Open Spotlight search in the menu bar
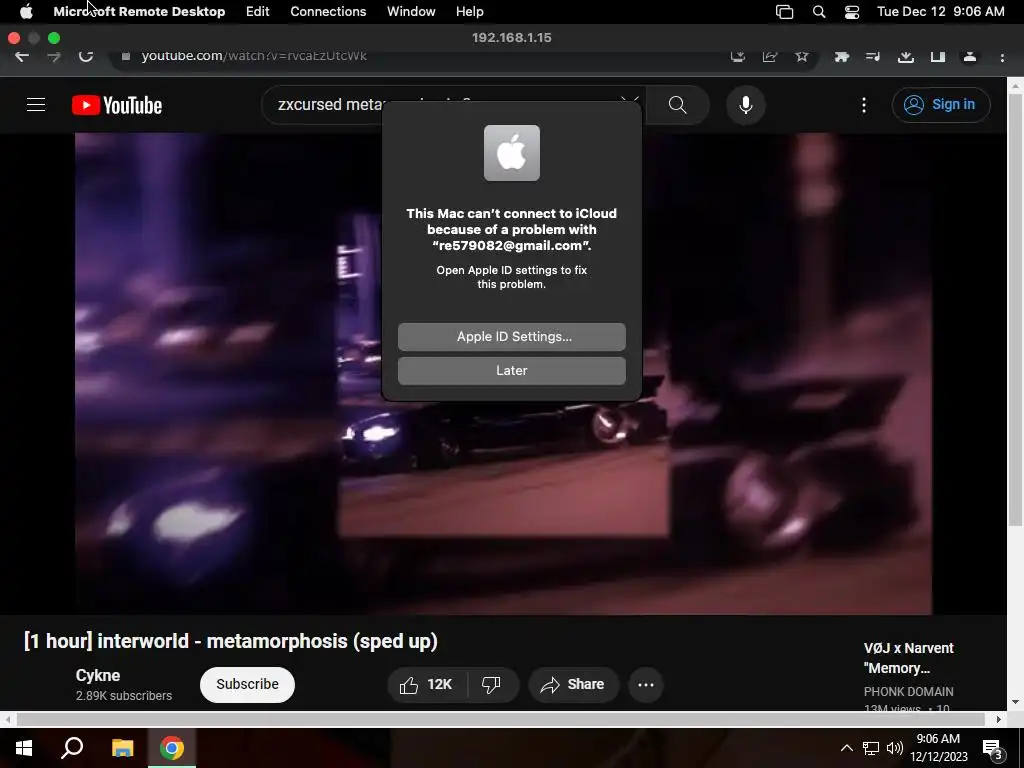 coord(819,12)
